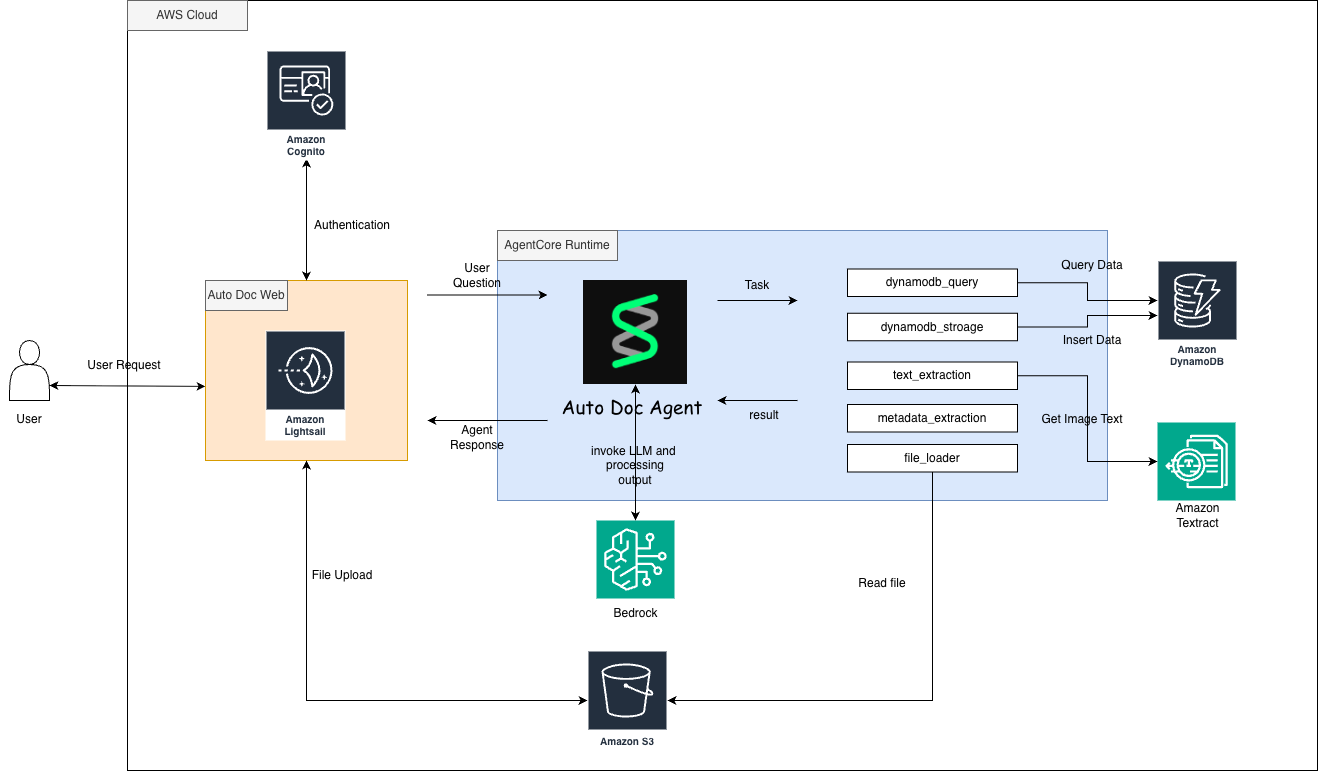Image resolution: width=1319 pixels, height=772 pixels.
Task: Select the Agent Response label
Action: 477,438
